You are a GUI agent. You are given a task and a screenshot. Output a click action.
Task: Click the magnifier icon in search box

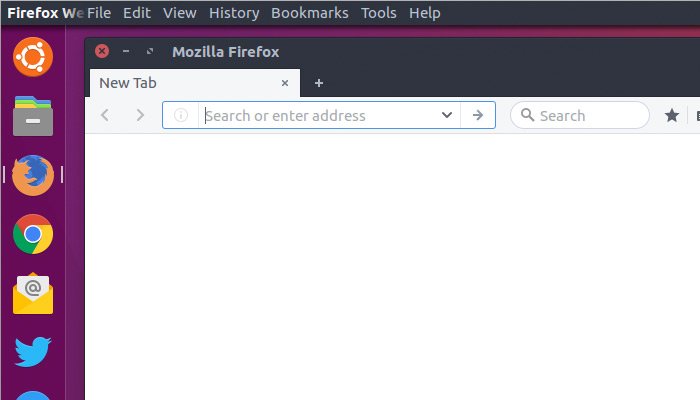pos(528,115)
